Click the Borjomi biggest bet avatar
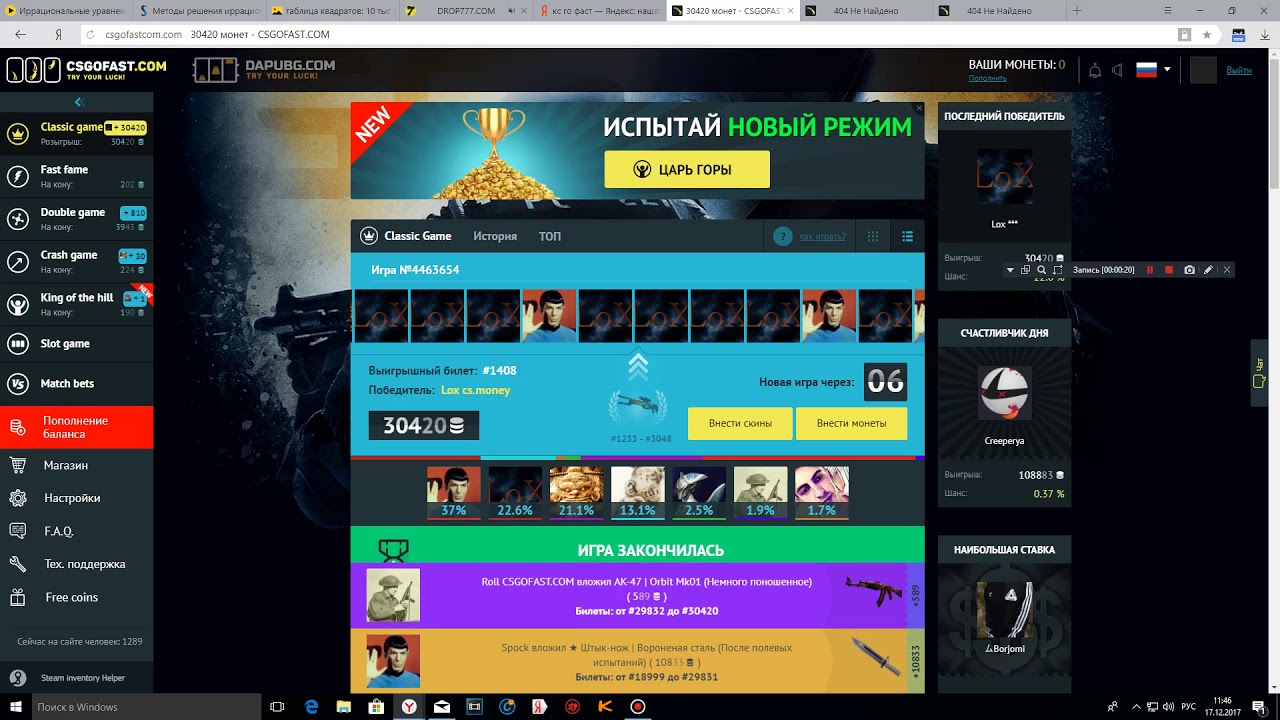The height and width of the screenshot is (720, 1280). tap(1004, 609)
